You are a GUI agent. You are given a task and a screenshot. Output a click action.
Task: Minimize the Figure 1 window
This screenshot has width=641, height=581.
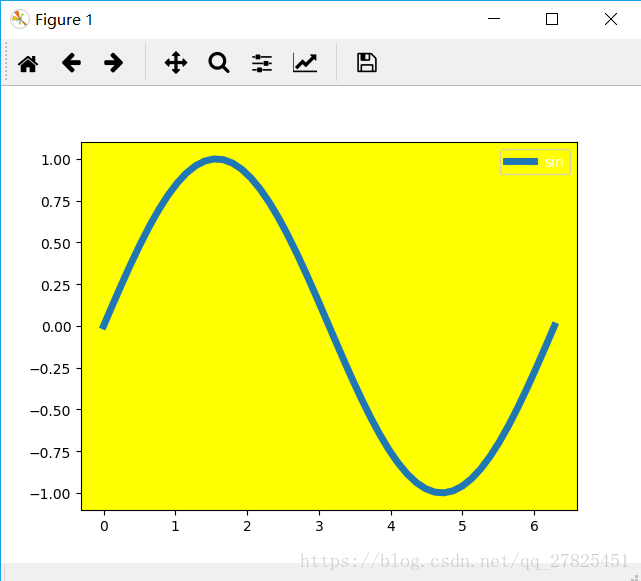(x=494, y=19)
